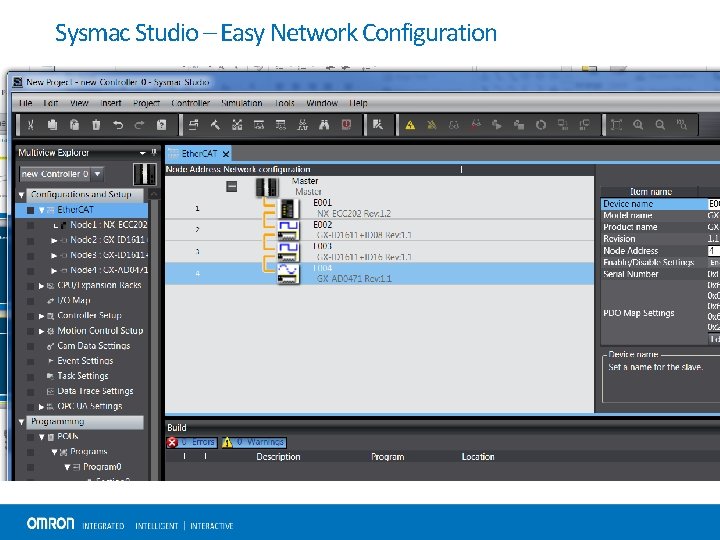
Task: Select Node1 : NX-ECC202 tree item
Action: [x=109, y=225]
